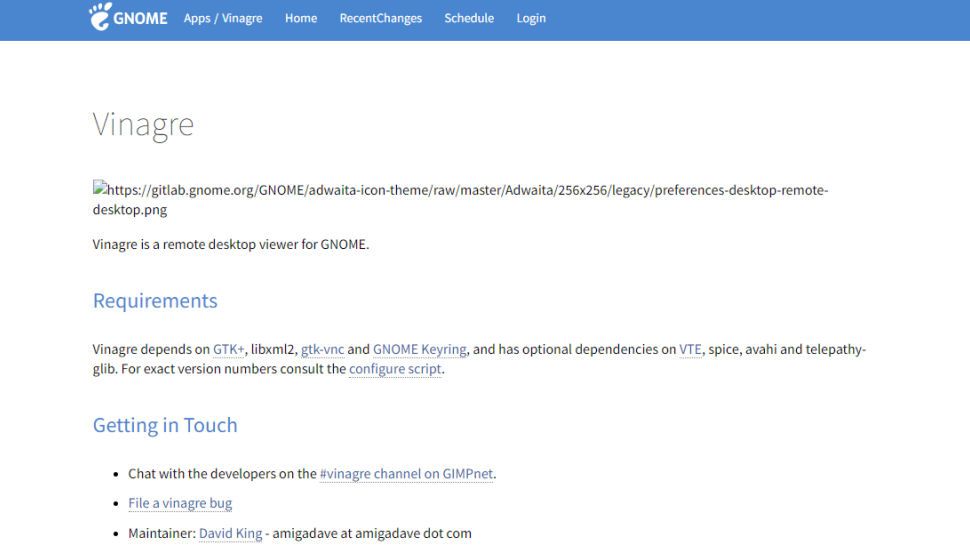Viewport: 970px width, 545px height.
Task: Follow the GTK+ dependency link
Action: [229, 350]
